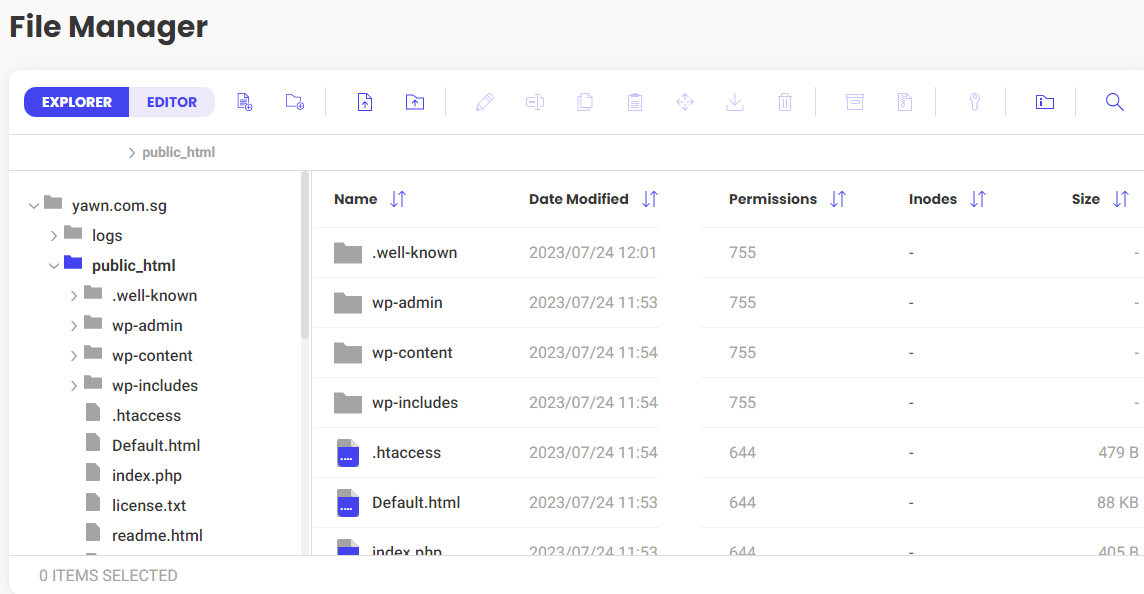This screenshot has width=1144, height=594.
Task: Click the New File toolbar icon
Action: 244,102
